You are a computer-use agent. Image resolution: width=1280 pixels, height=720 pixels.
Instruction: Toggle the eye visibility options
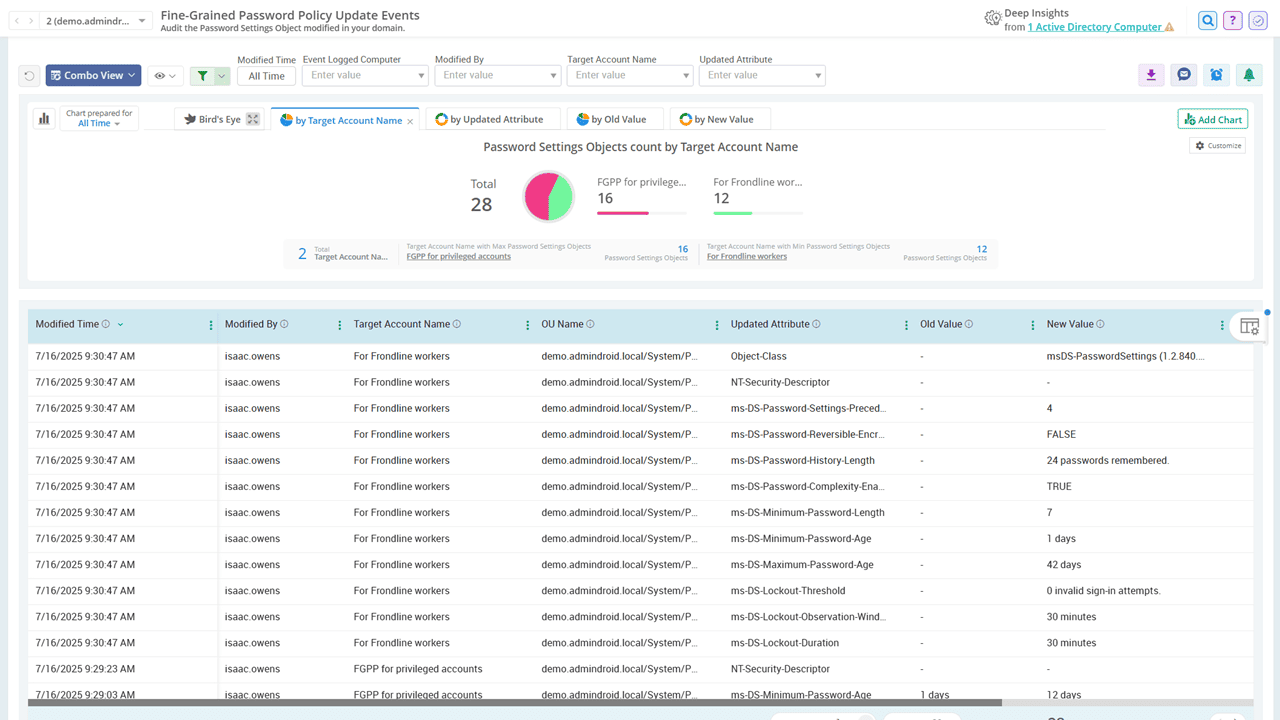(165, 76)
